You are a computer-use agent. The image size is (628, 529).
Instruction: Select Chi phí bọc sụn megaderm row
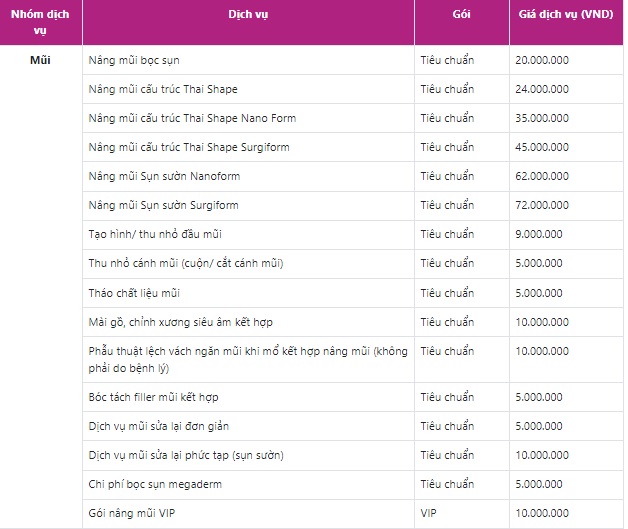click(x=352, y=485)
